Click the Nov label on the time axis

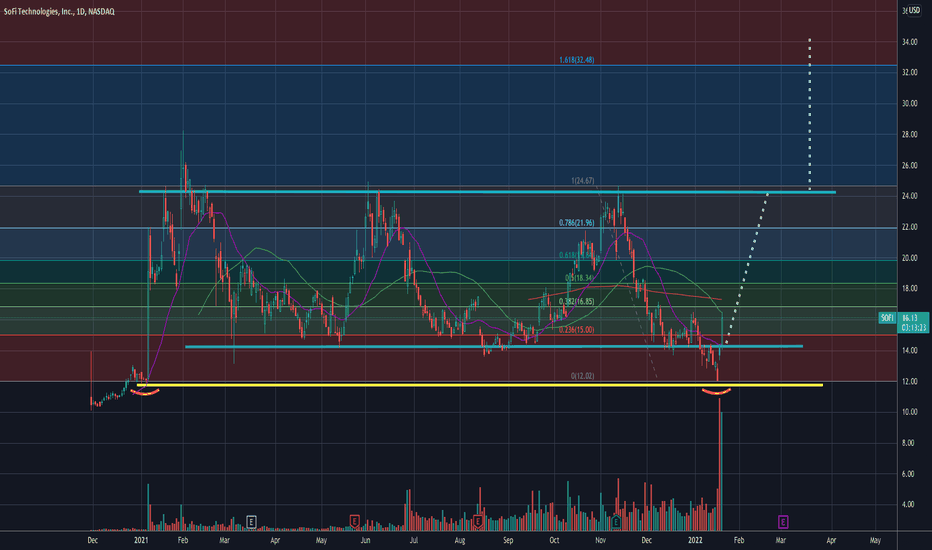click(x=600, y=540)
